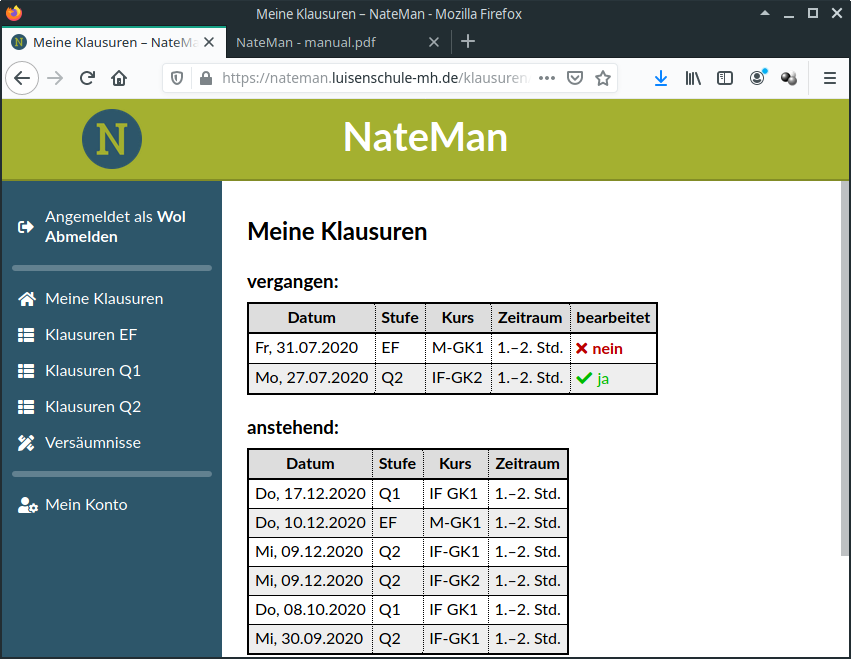
Task: Click the NateMan logo icon
Action: tap(111, 139)
